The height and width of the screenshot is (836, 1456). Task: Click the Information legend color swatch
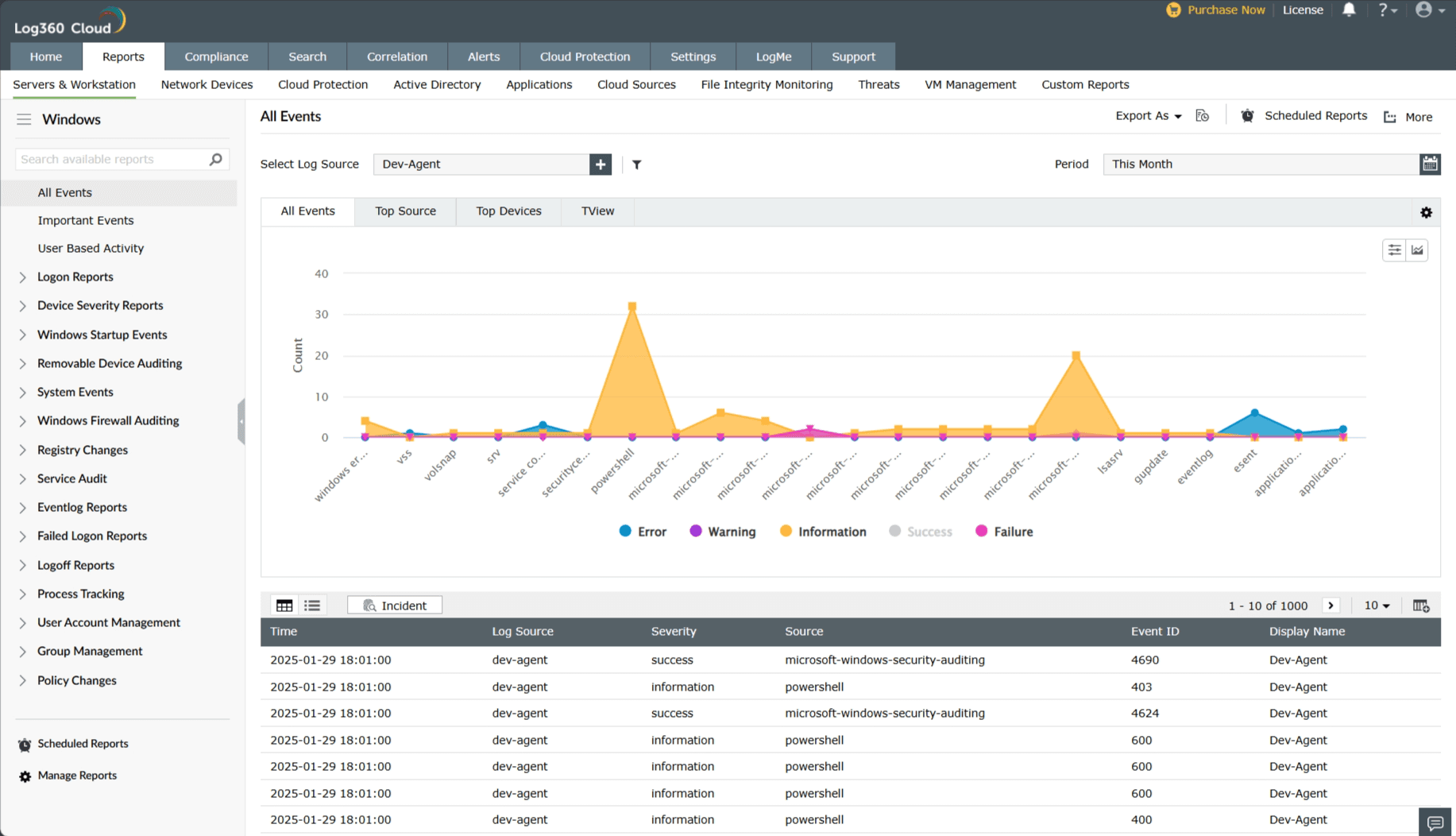point(786,532)
